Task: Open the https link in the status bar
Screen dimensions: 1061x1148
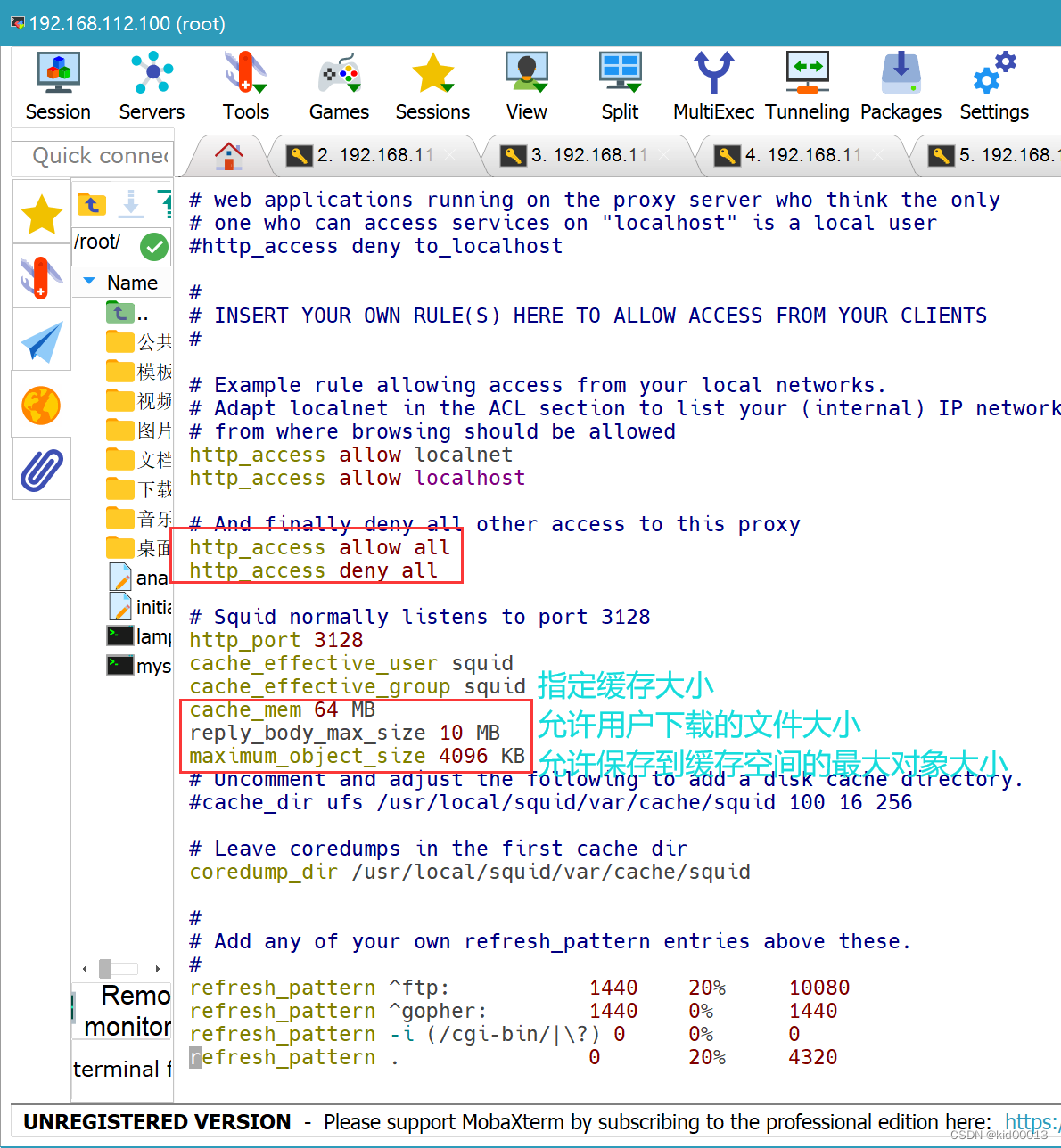Action: tap(1032, 1121)
